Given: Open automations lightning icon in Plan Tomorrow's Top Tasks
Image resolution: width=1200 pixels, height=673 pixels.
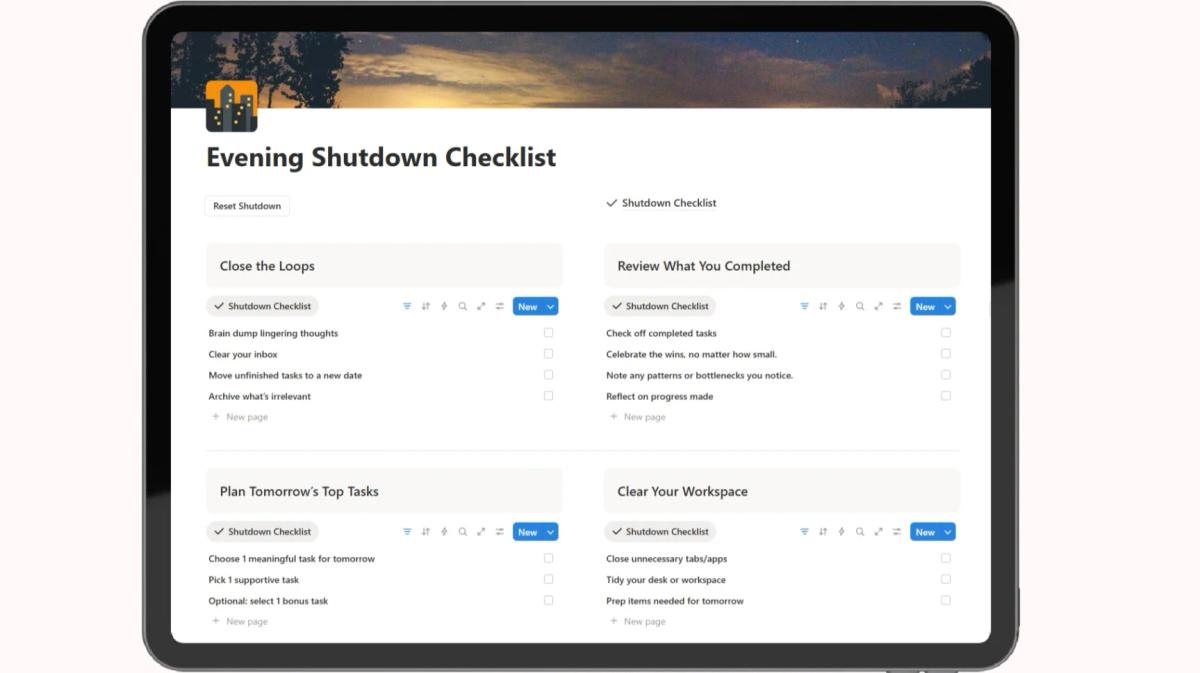Looking at the screenshot, I should coord(444,532).
